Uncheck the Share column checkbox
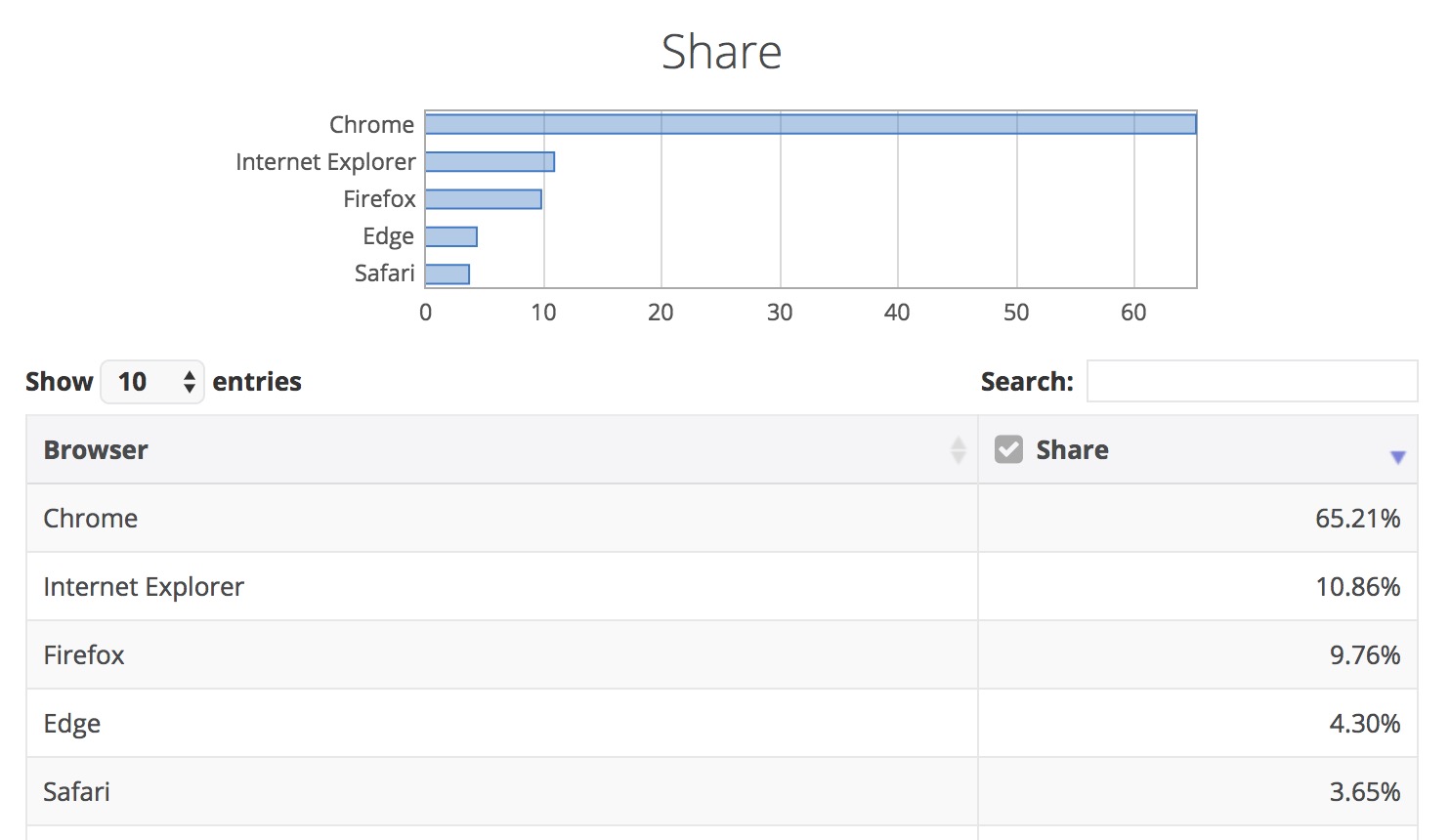Viewport: 1450px width, 840px height. [1008, 449]
